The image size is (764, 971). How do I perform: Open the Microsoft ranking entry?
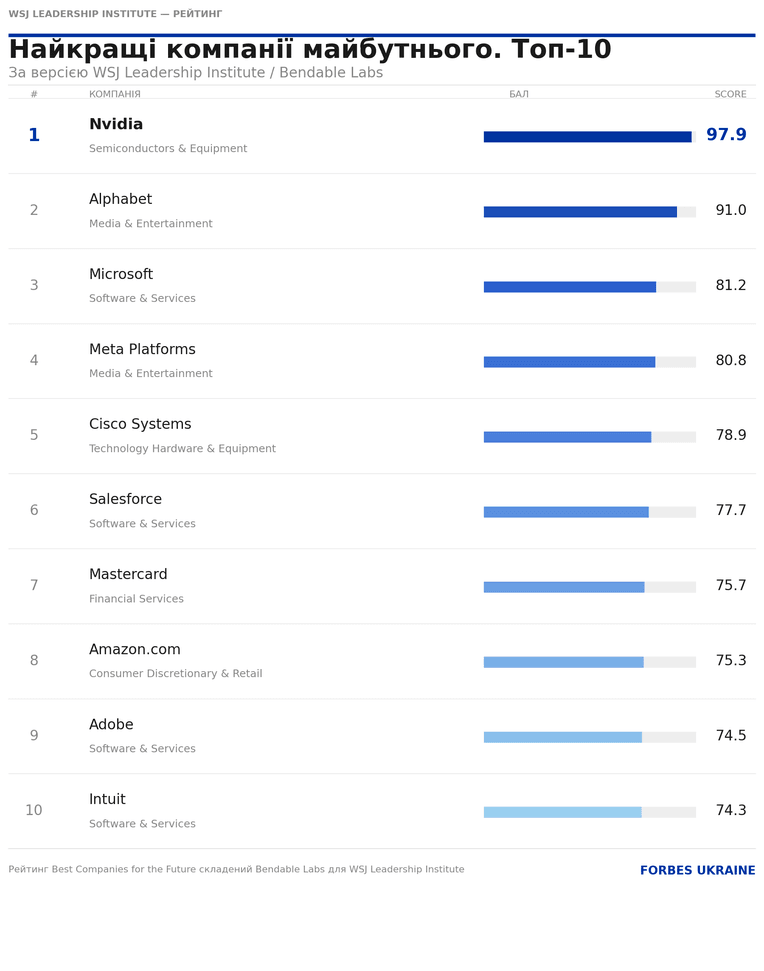pos(382,286)
